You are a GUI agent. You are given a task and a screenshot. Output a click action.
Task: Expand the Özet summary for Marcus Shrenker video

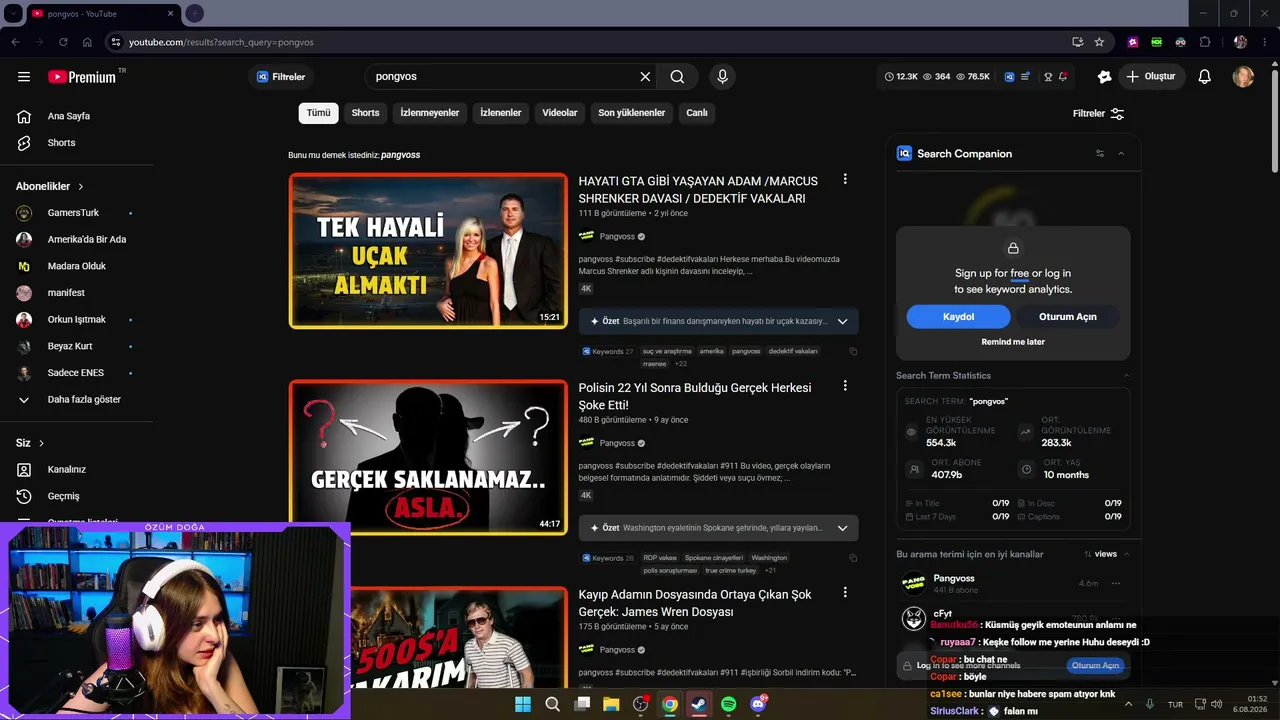click(x=718, y=321)
